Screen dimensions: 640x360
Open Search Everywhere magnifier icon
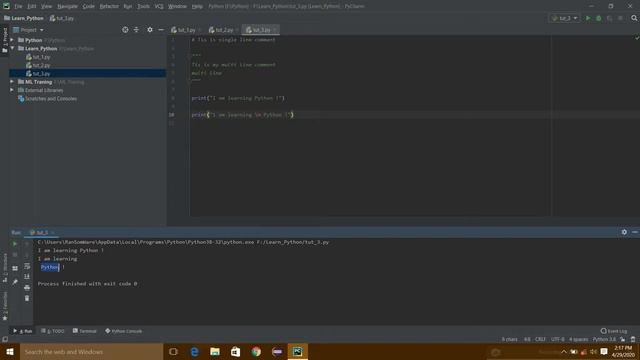click(x=634, y=18)
